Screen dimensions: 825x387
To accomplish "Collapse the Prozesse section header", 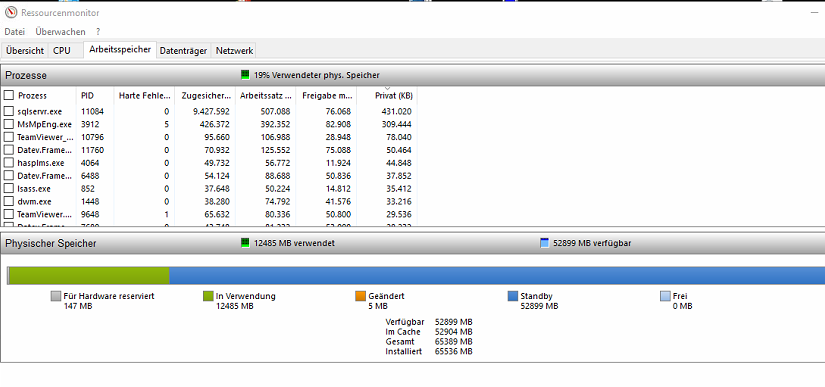I will pyautogui.click(x=412, y=75).
